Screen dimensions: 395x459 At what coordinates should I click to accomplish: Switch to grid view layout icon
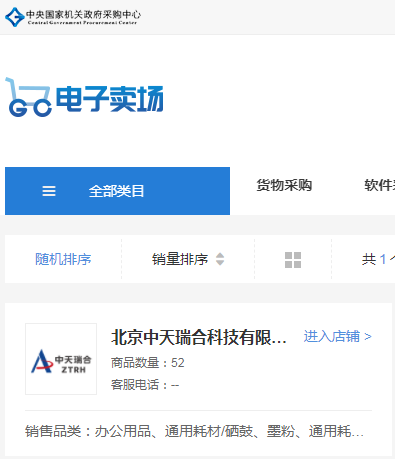293,260
